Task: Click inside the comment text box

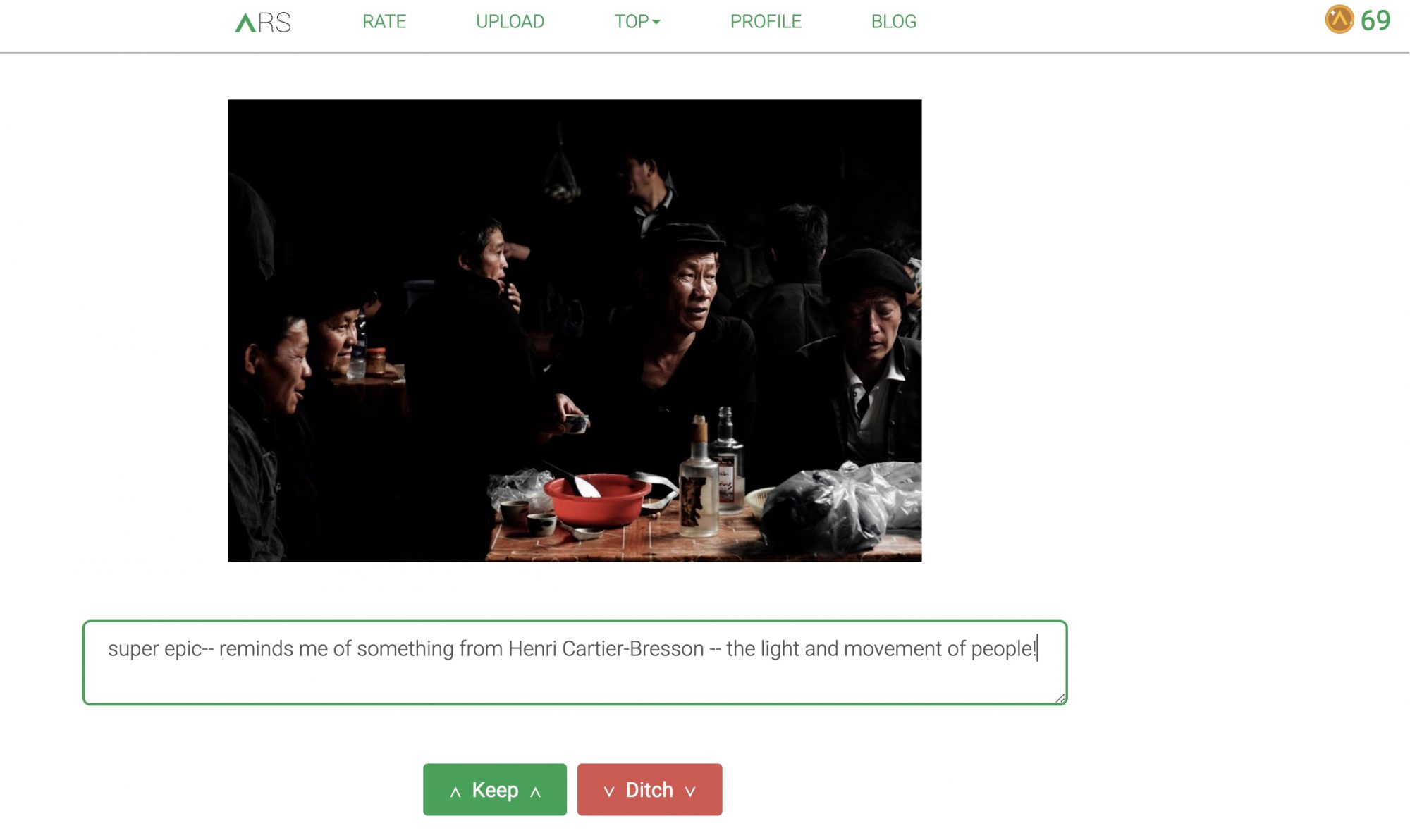Action: coord(575,662)
